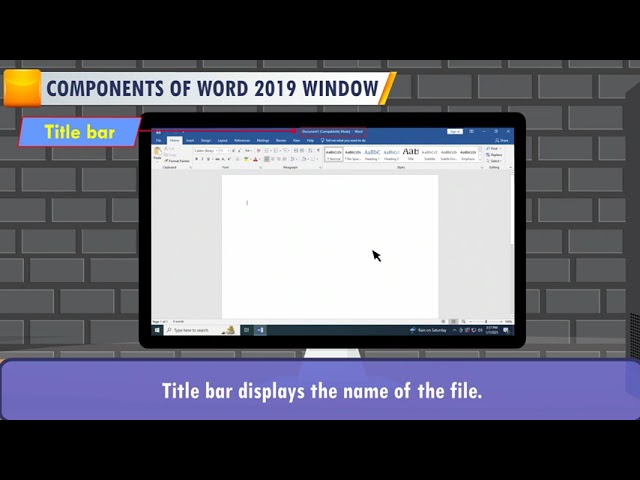Viewport: 640px width, 480px height.
Task: Click the taskbar search box
Action: [200, 330]
